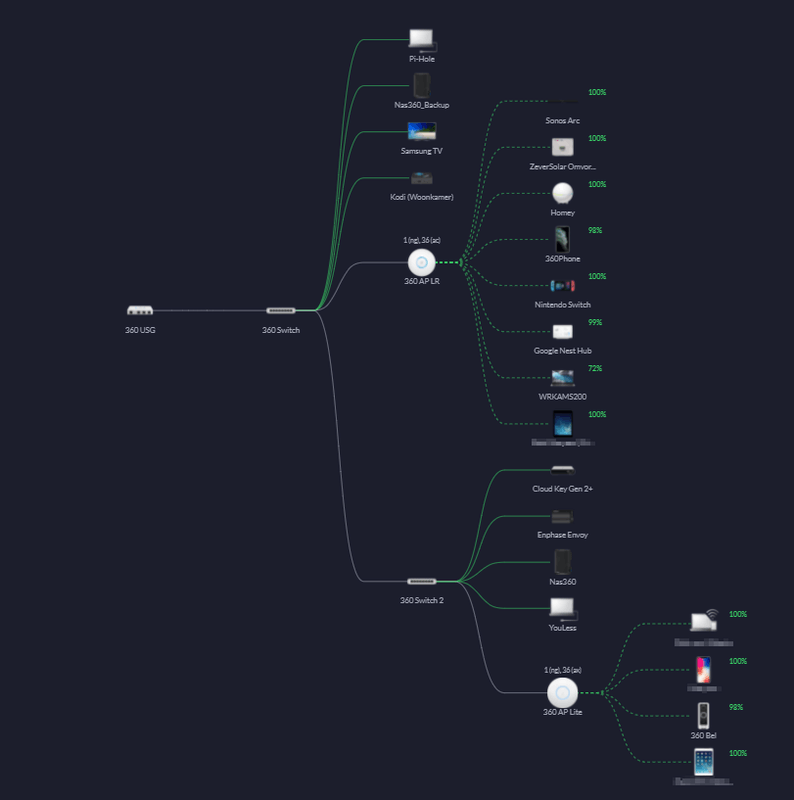794x800 pixels.
Task: Select the 360 AP LR access point icon
Action: coord(421,262)
